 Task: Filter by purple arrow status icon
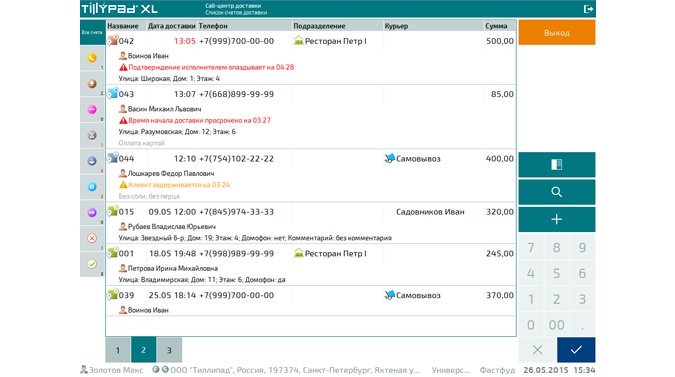pos(92,213)
